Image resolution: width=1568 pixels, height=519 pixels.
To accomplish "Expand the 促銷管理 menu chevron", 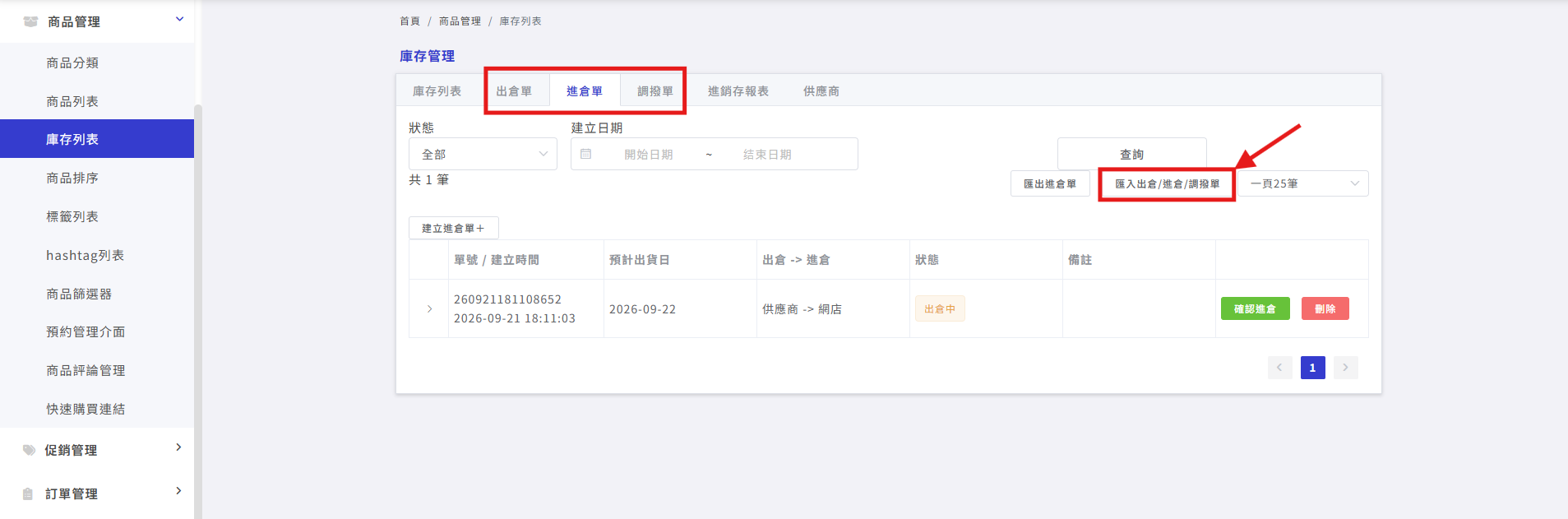I will click(x=178, y=447).
